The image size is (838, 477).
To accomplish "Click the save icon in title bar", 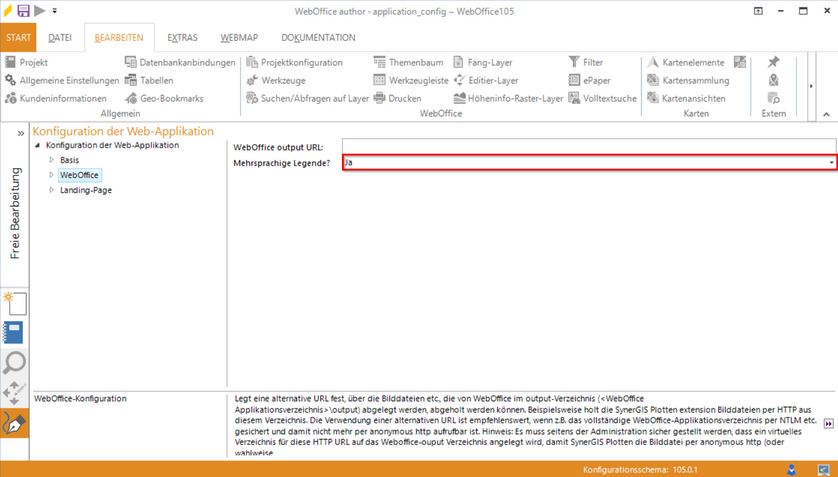I will pyautogui.click(x=23, y=10).
